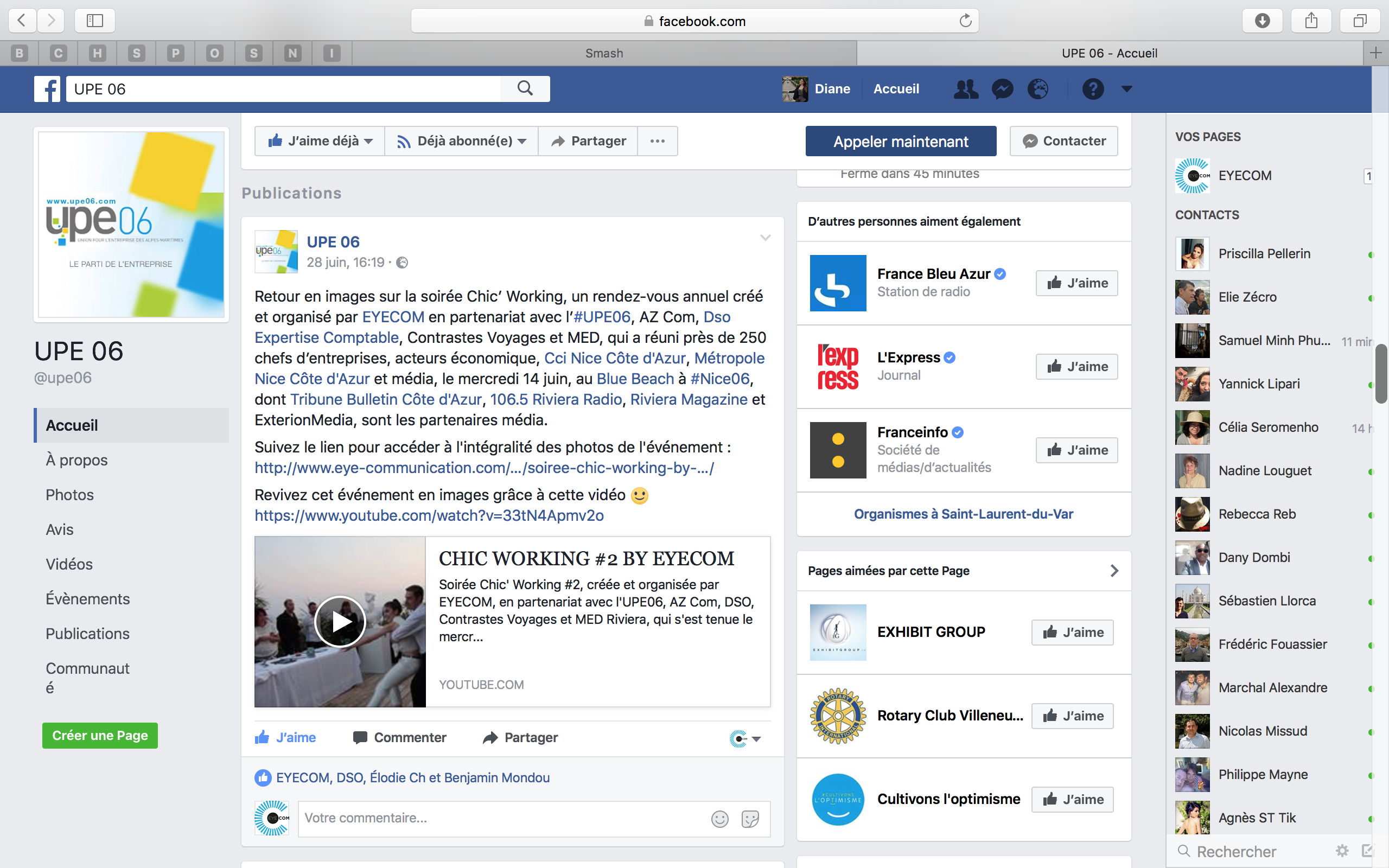The image size is (1389, 868).
Task: Open Évènements section
Action: pyautogui.click(x=87, y=599)
